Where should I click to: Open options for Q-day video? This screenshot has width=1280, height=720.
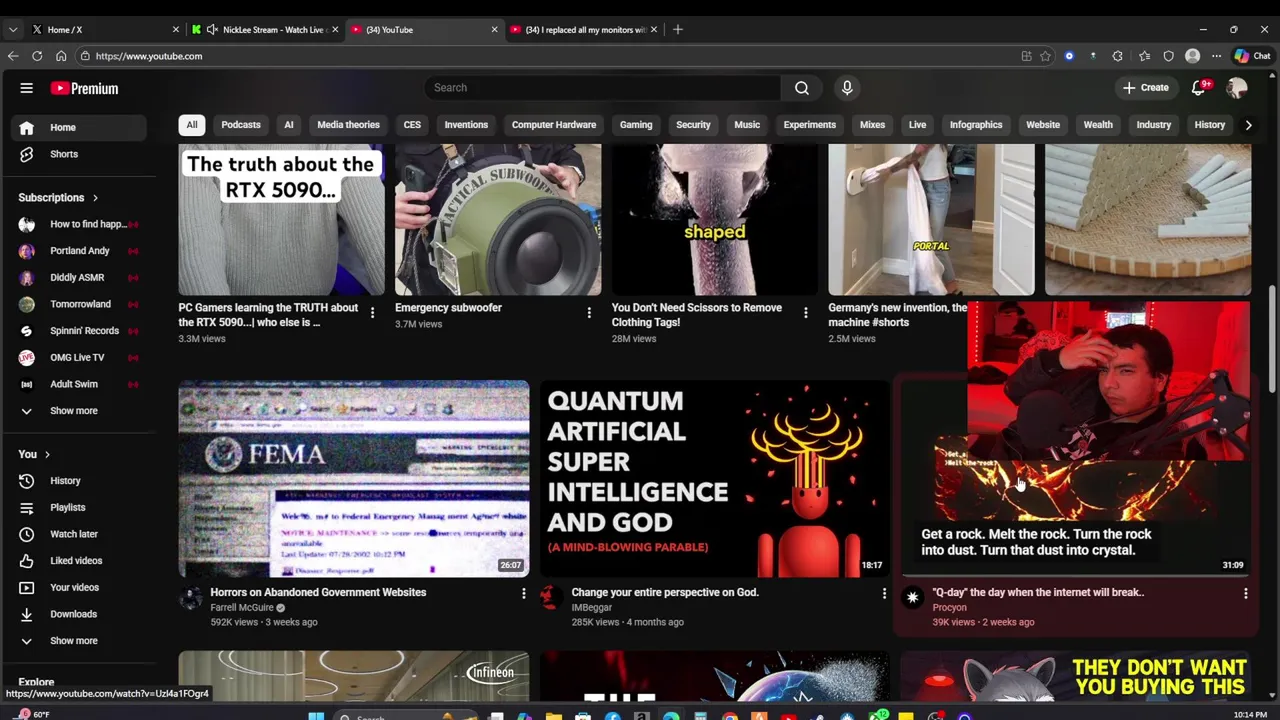tap(1245, 594)
